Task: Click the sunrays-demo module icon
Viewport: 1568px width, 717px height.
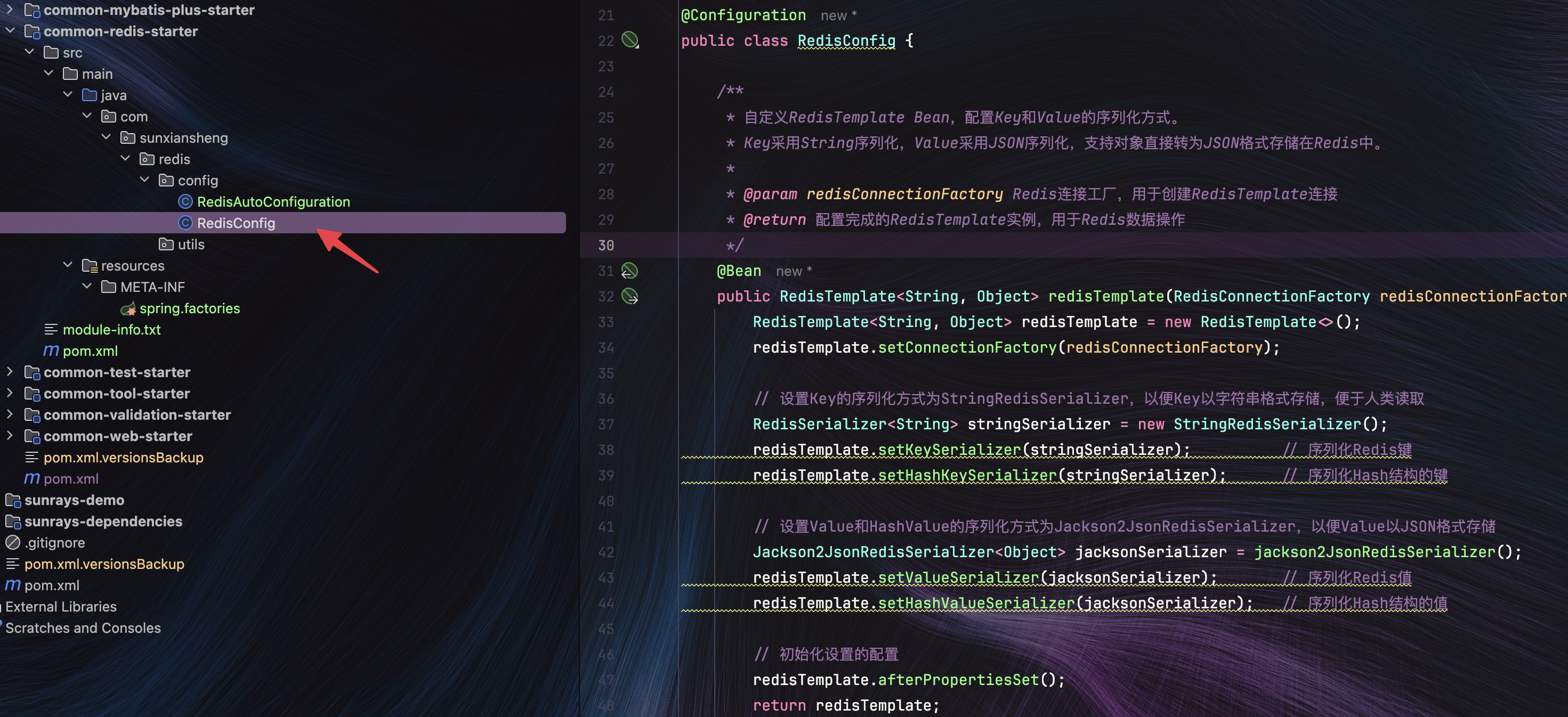Action: (x=13, y=500)
